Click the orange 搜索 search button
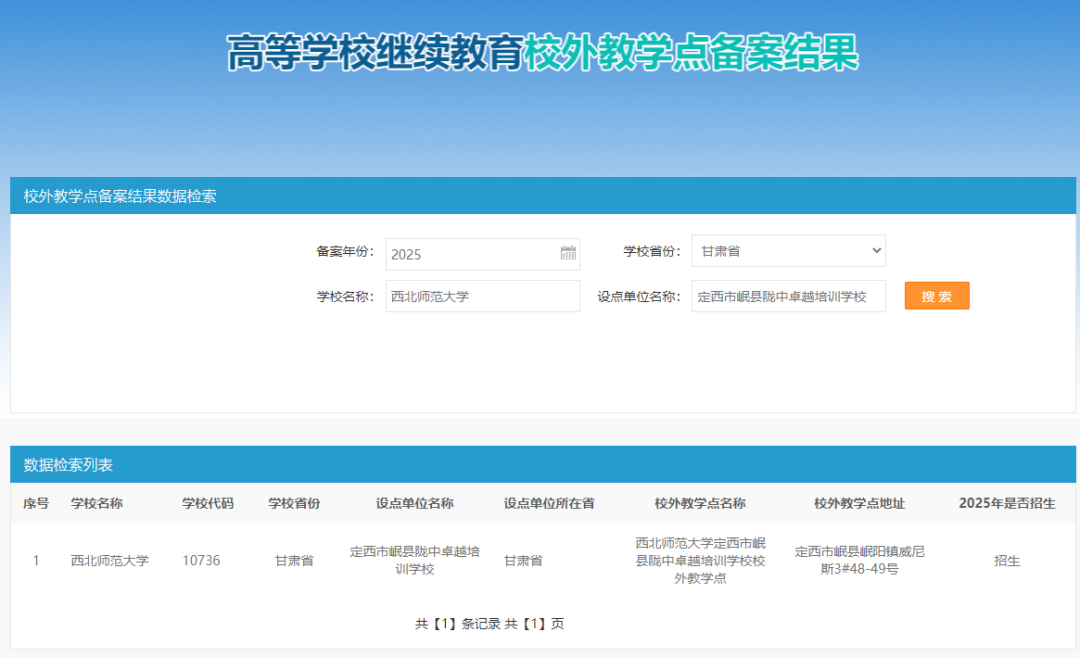 pyautogui.click(x=936, y=296)
